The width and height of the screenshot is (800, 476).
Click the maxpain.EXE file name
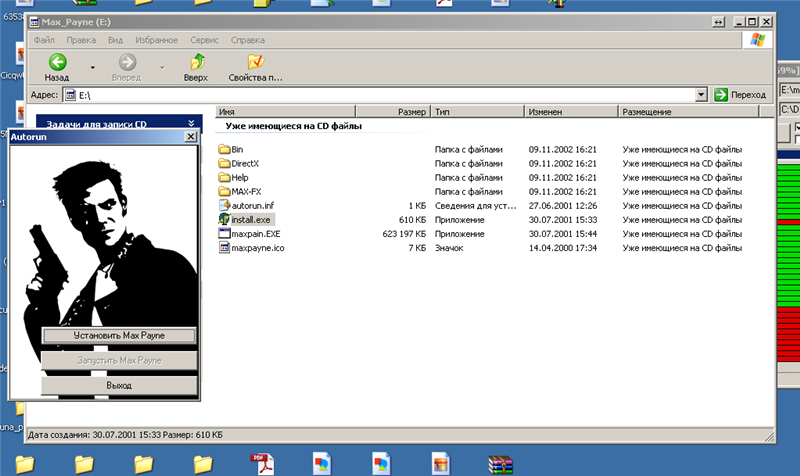coord(256,234)
